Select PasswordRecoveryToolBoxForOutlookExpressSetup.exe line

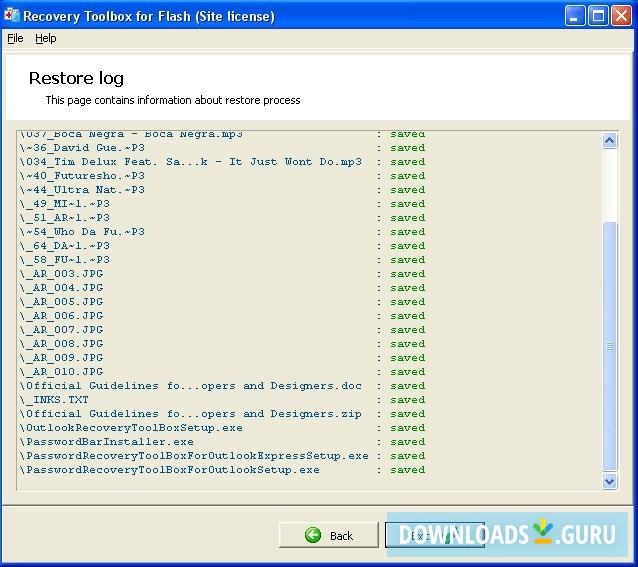[x=223, y=456]
